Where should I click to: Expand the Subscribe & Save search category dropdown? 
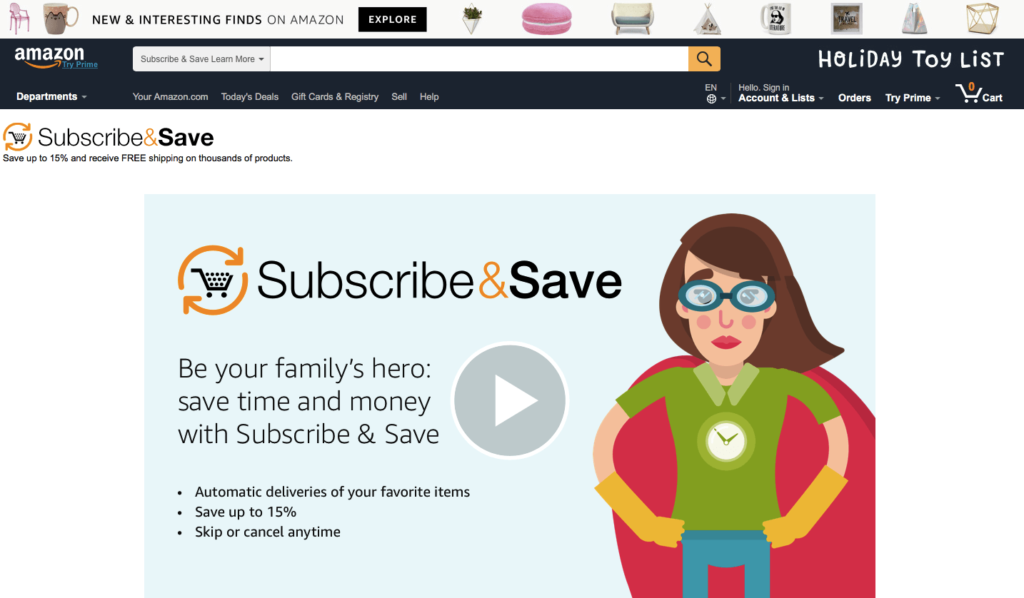[202, 59]
